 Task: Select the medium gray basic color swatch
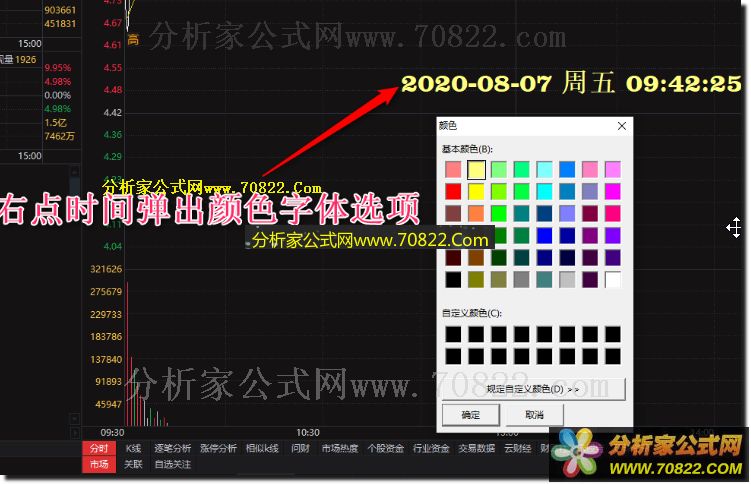pos(522,280)
